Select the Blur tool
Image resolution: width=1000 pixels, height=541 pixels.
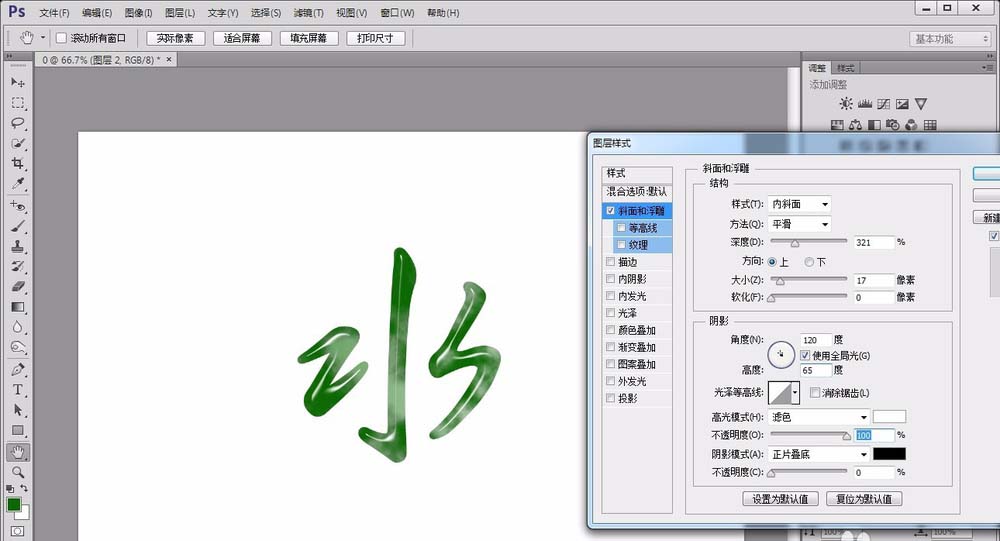click(18, 327)
